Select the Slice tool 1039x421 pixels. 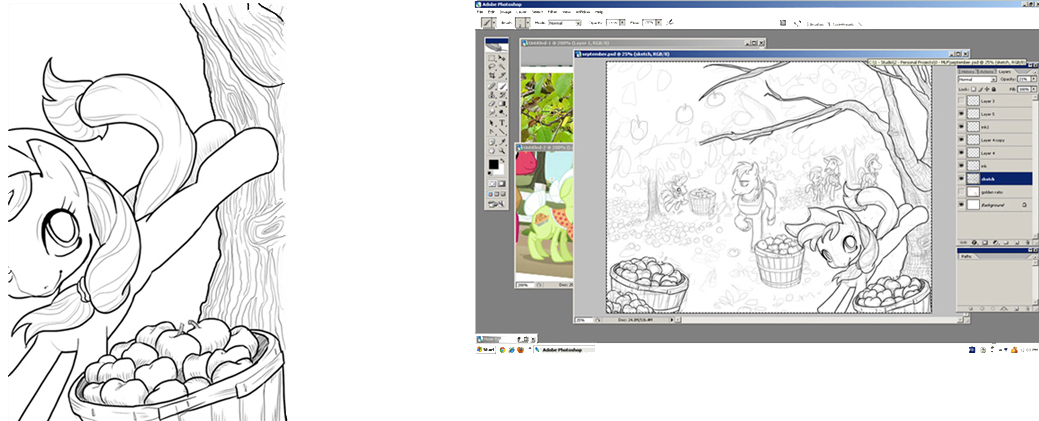(502, 75)
